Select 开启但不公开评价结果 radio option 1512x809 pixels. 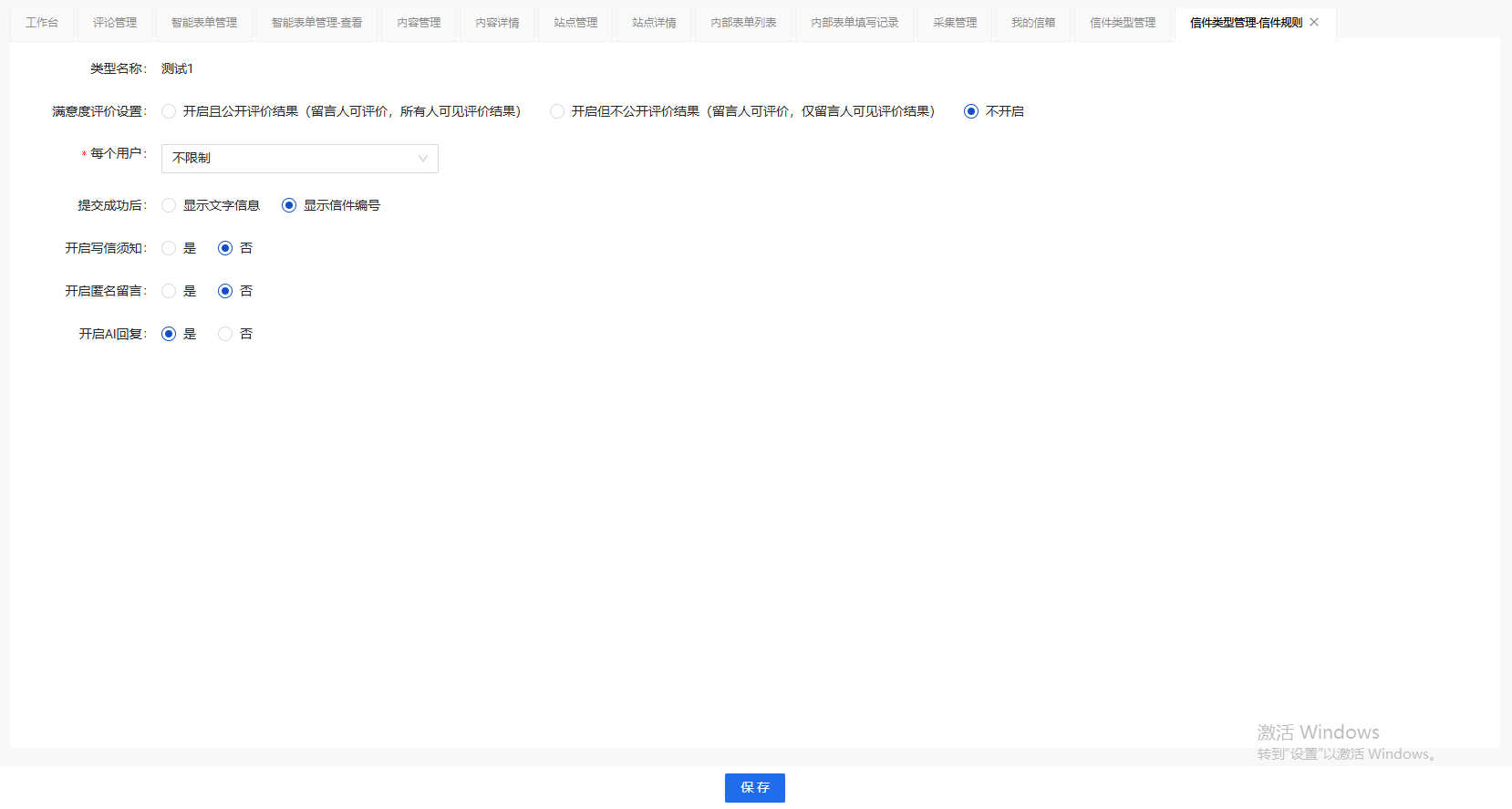557,111
